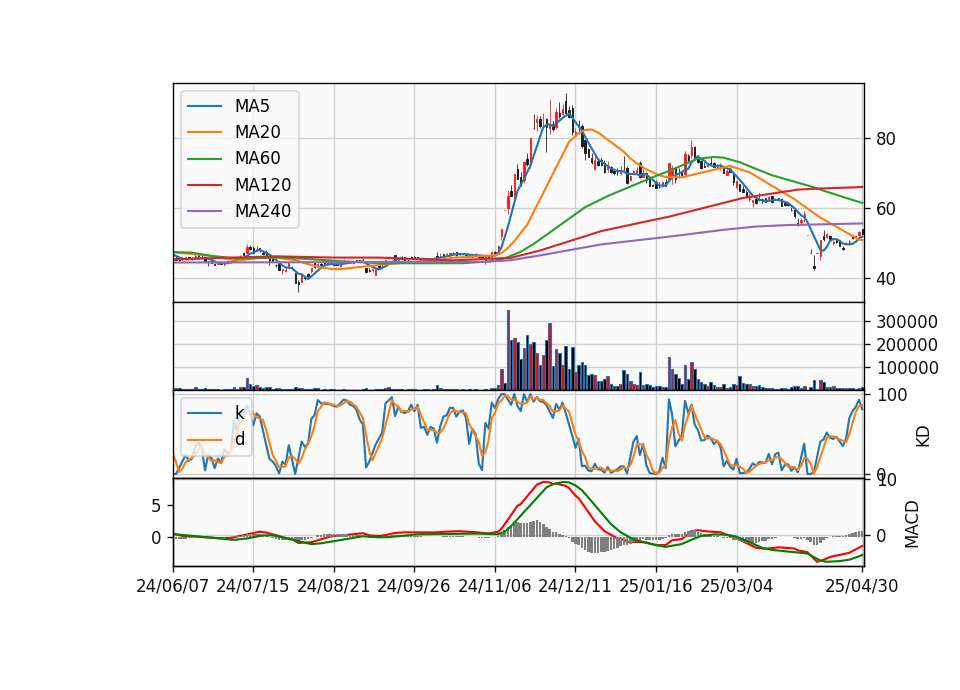960x690 pixels.
Task: Click the MA240 legend label
Action: tap(263, 211)
